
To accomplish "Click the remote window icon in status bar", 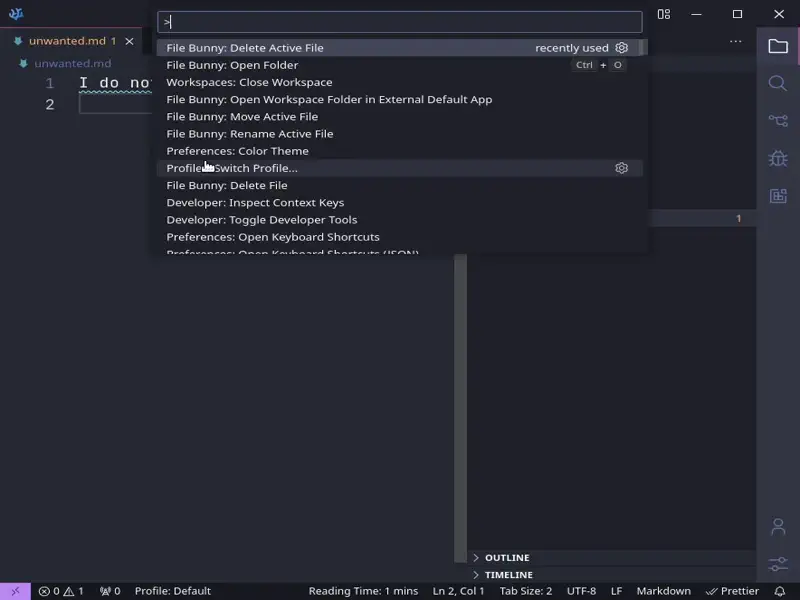I will point(15,591).
